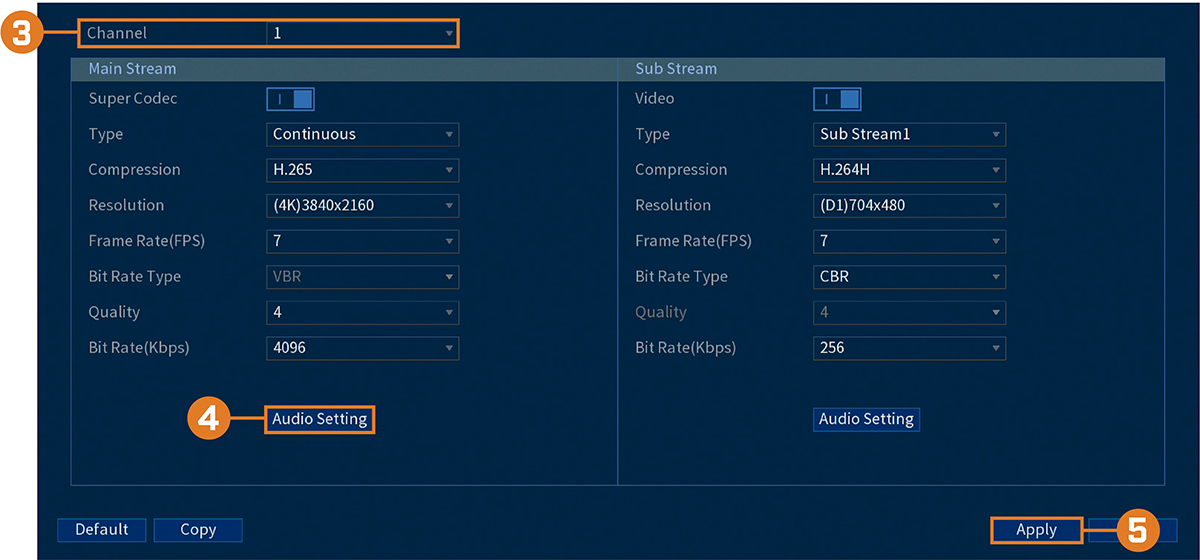The width and height of the screenshot is (1200, 560).
Task: Toggle the Super Codec switch
Action: tap(290, 99)
